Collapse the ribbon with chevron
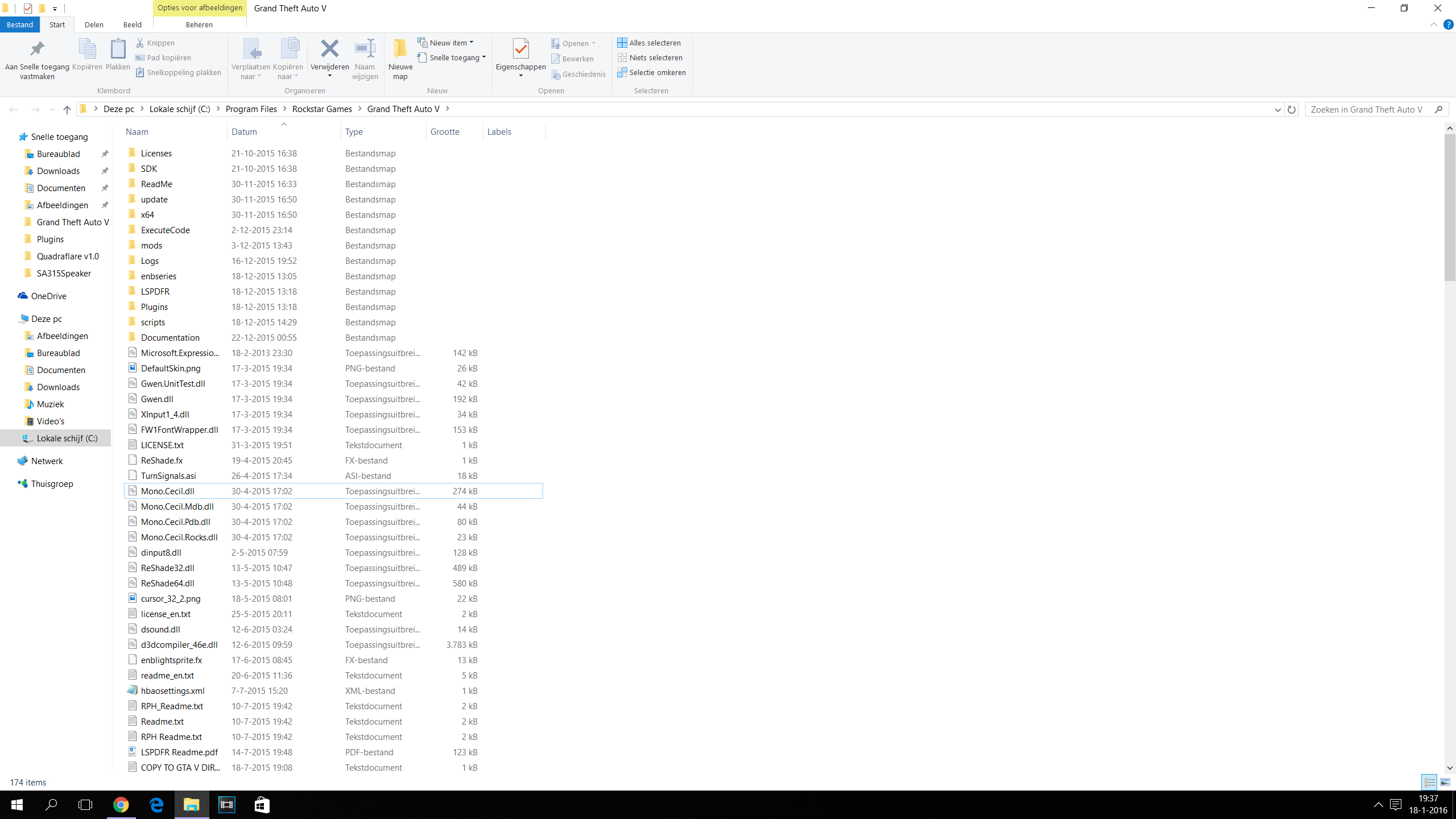 pyautogui.click(x=1433, y=24)
